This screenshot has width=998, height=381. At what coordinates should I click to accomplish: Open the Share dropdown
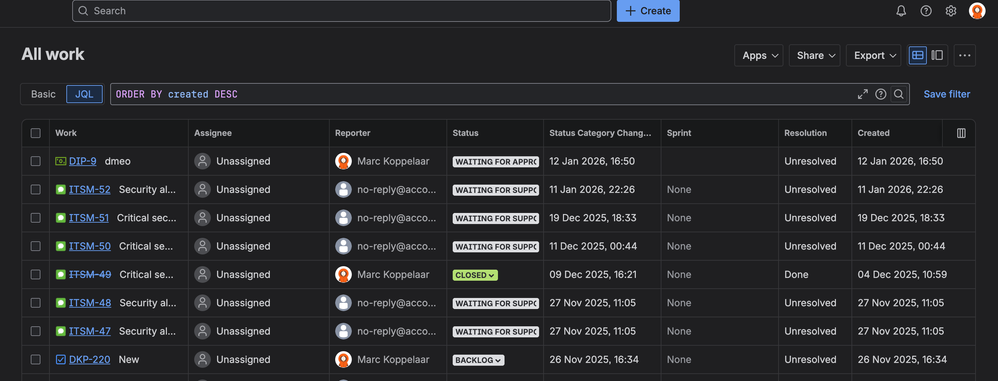pyautogui.click(x=815, y=55)
